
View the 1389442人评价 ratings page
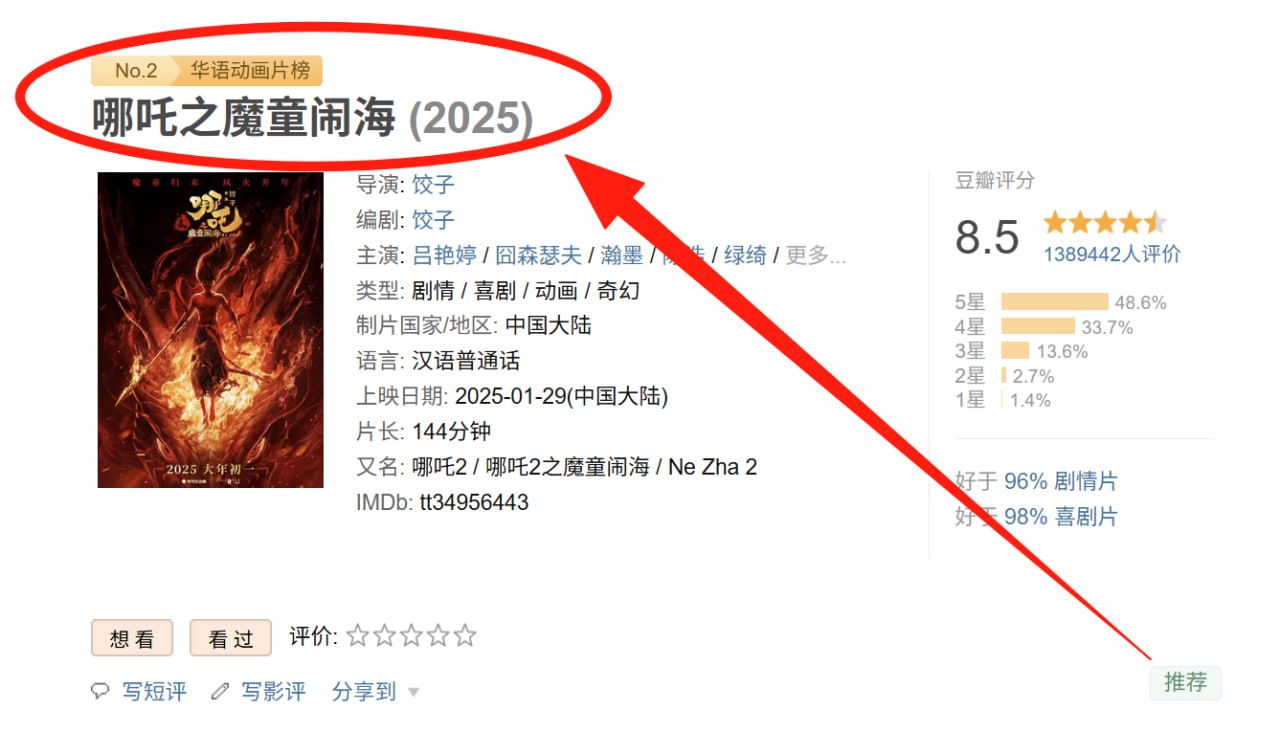point(1112,254)
